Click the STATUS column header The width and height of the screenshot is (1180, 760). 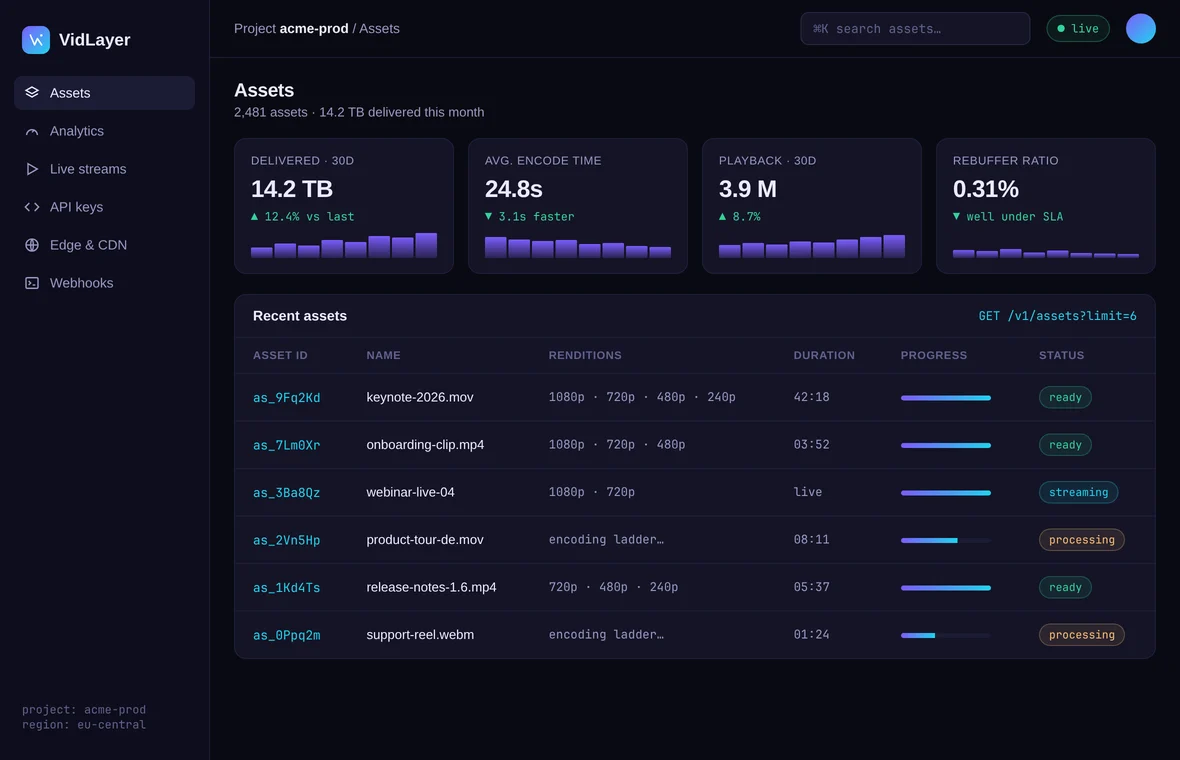pyautogui.click(x=1061, y=355)
